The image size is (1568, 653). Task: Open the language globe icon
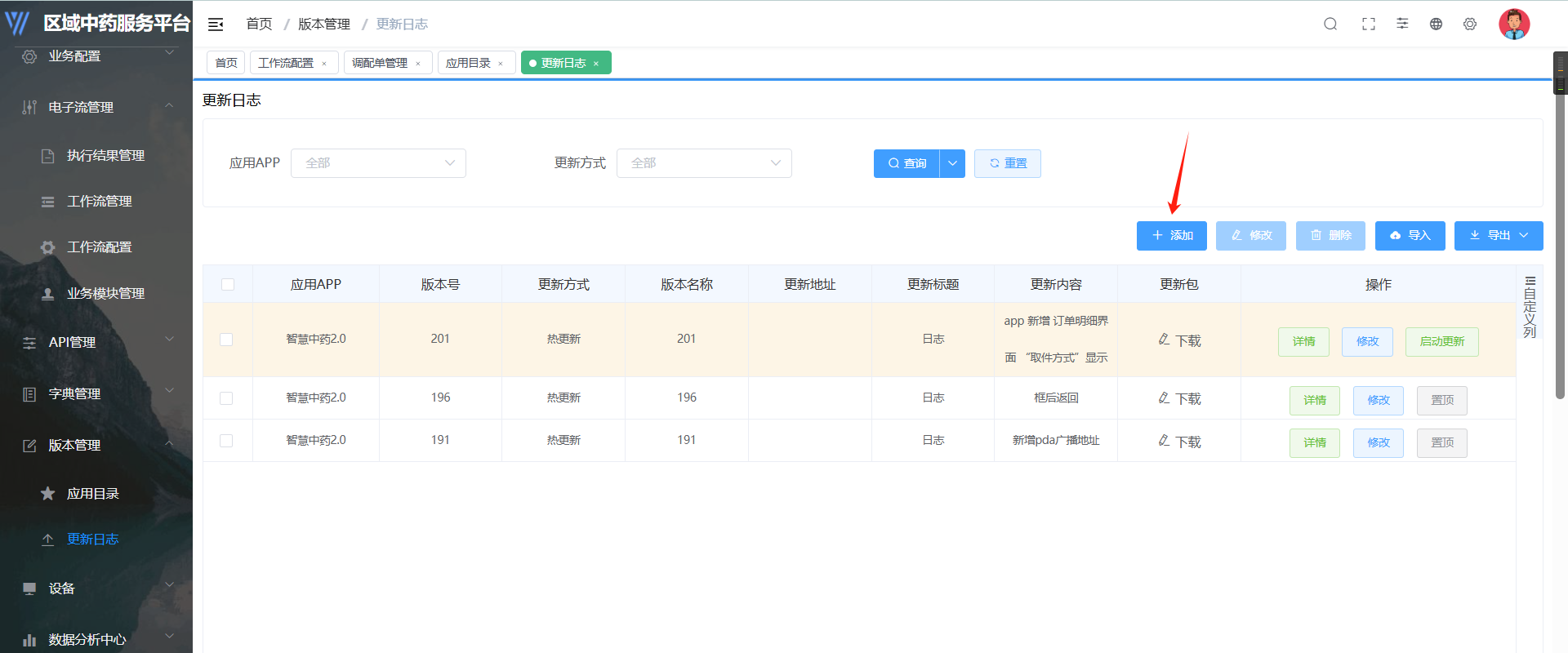pos(1436,24)
